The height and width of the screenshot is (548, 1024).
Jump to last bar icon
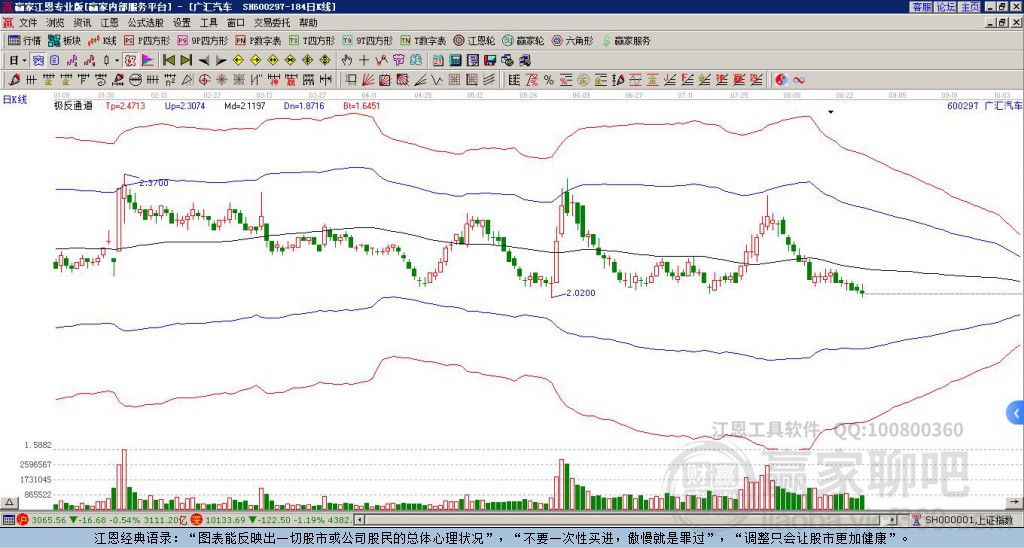[x=186, y=61]
